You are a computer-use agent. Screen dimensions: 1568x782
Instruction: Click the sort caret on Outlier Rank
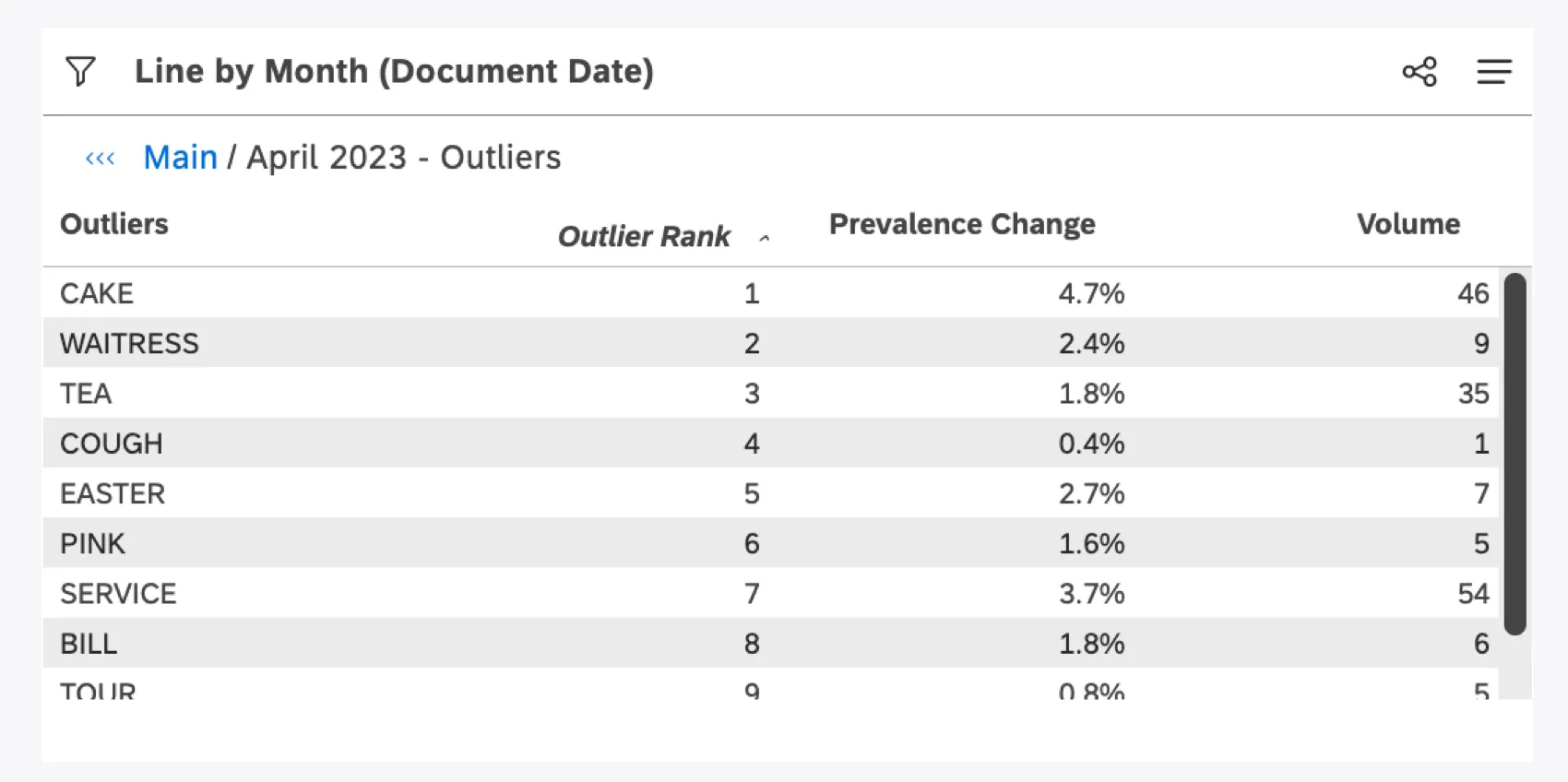coord(765,238)
